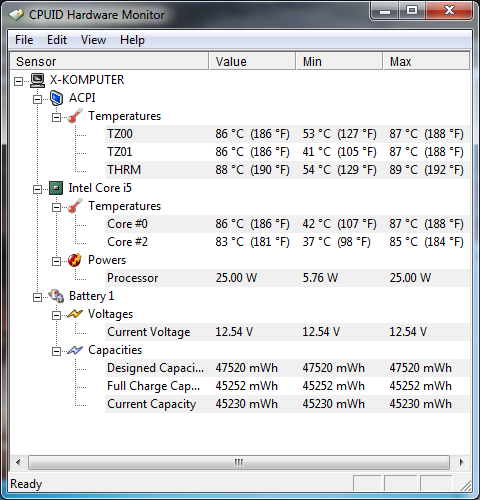Click the Capacities graph icon
This screenshot has height=500, width=480.
75,350
